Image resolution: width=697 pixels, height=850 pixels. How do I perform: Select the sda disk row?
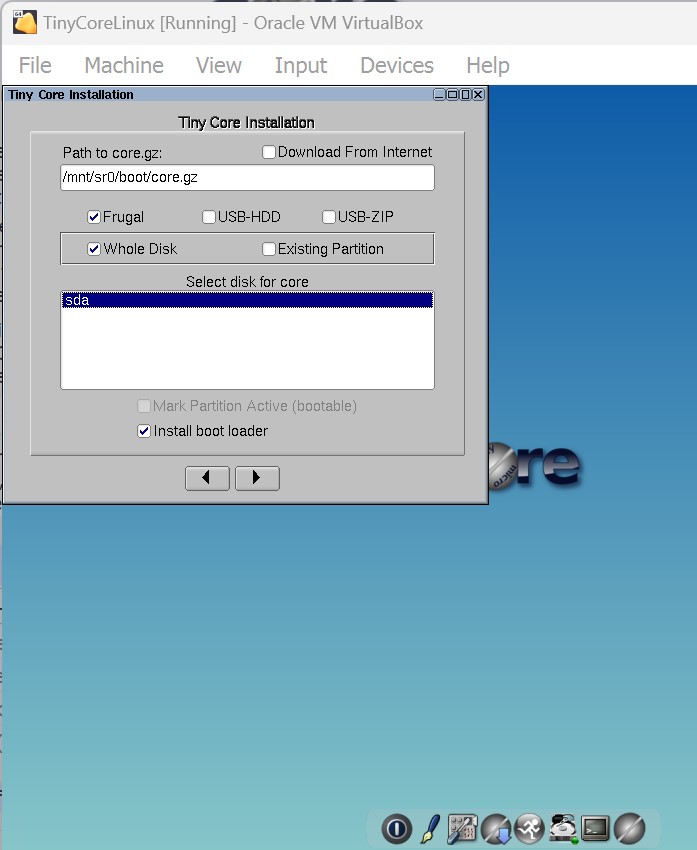[247, 300]
